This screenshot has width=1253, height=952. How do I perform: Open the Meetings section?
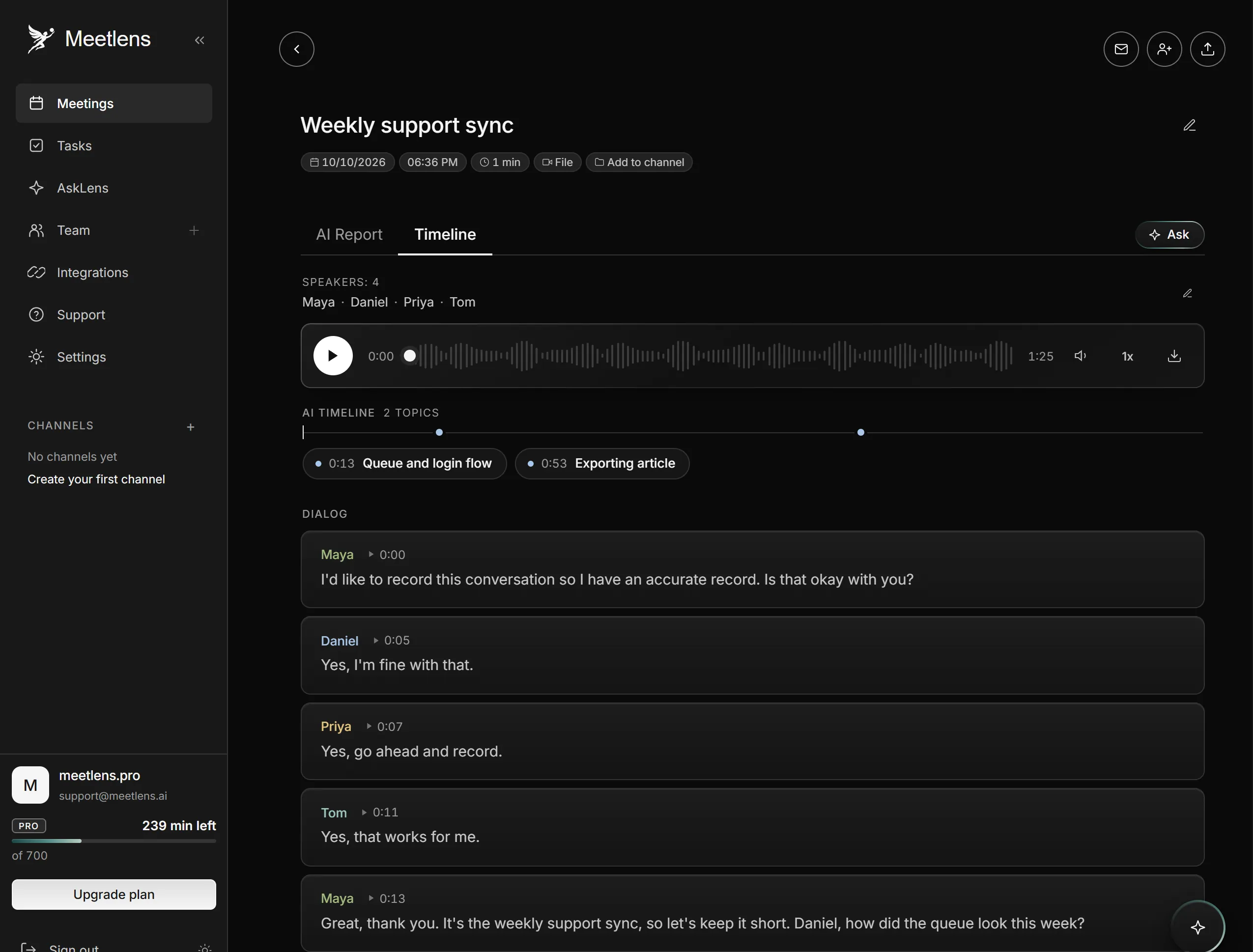(114, 103)
